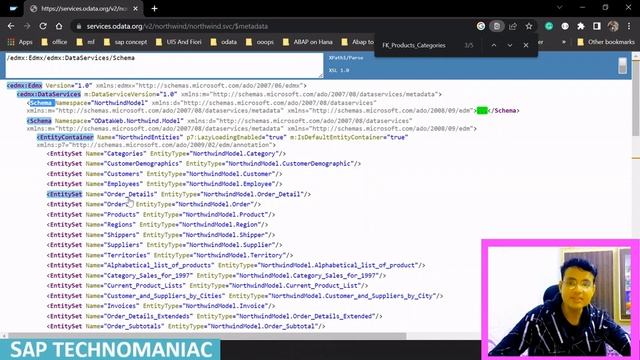The image size is (640, 360).
Task: Open the Grammarly extension icon
Action: [549, 26]
